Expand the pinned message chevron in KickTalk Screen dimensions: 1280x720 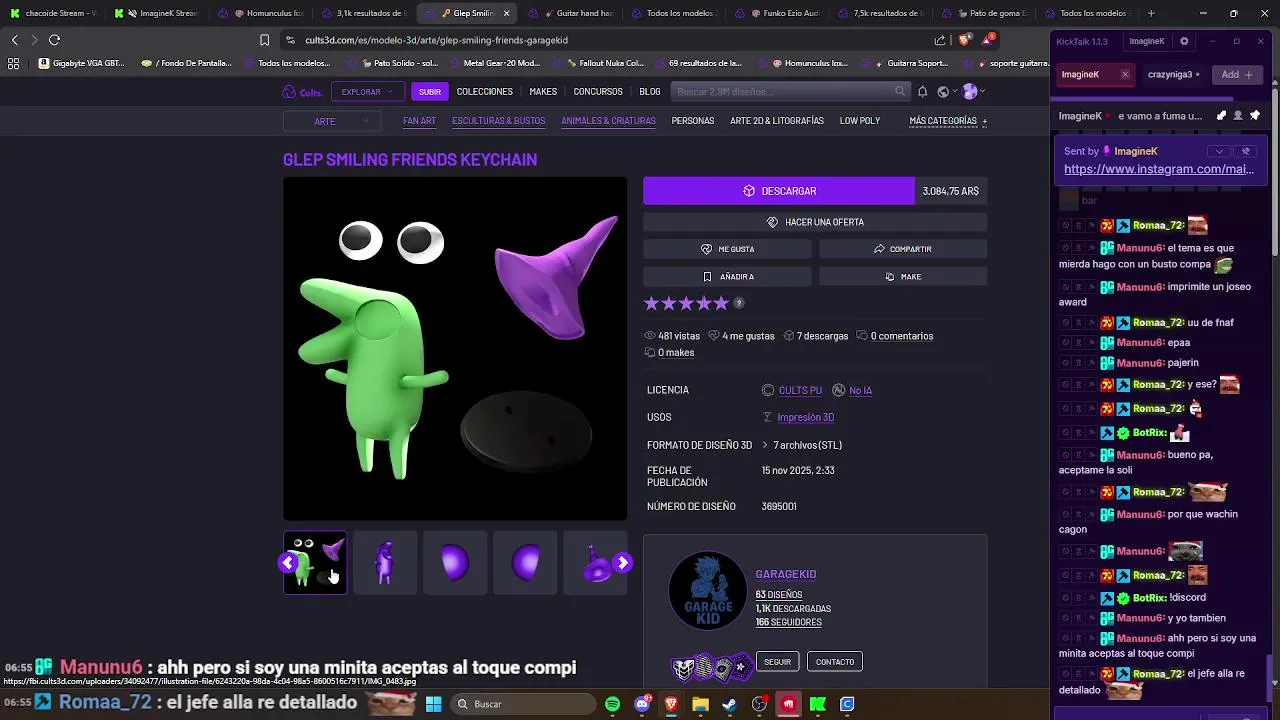pyautogui.click(x=1218, y=151)
